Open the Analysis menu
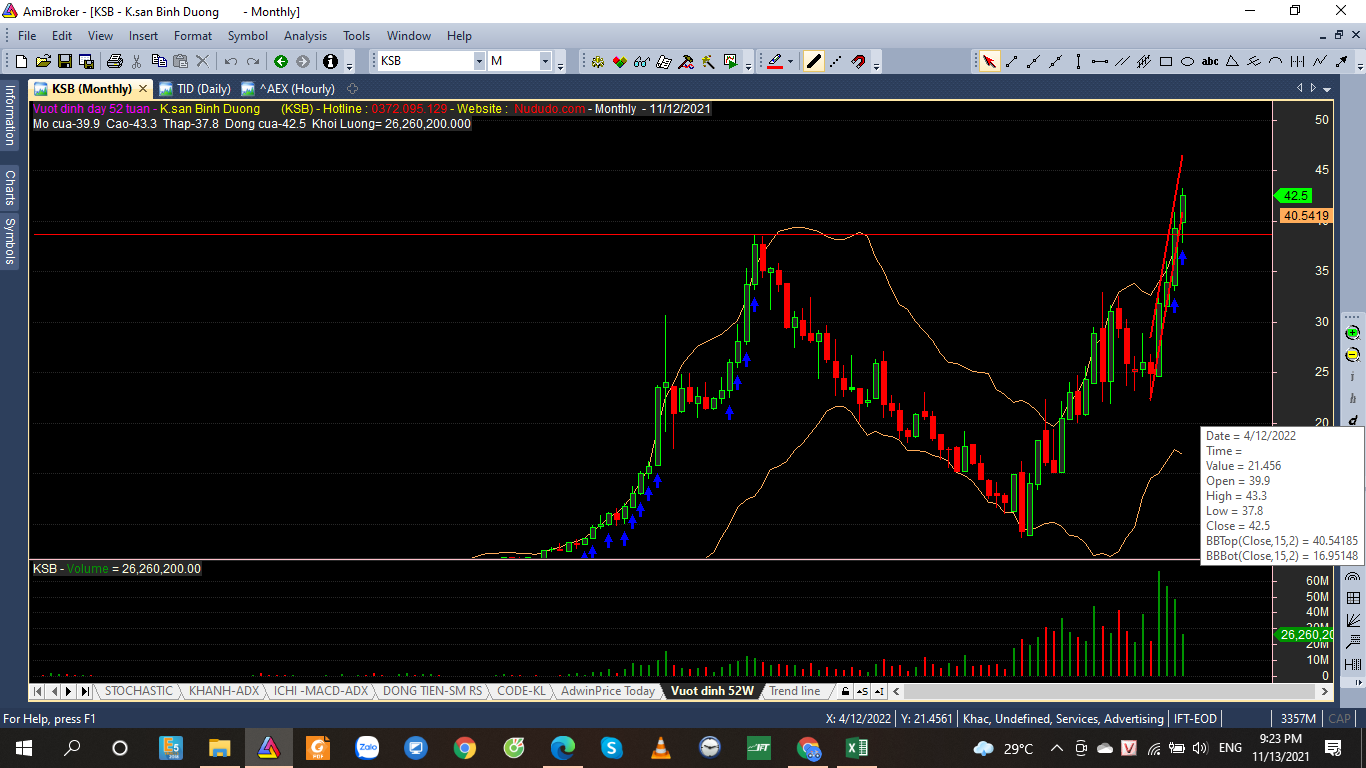This screenshot has height=768, width=1366. 305,36
